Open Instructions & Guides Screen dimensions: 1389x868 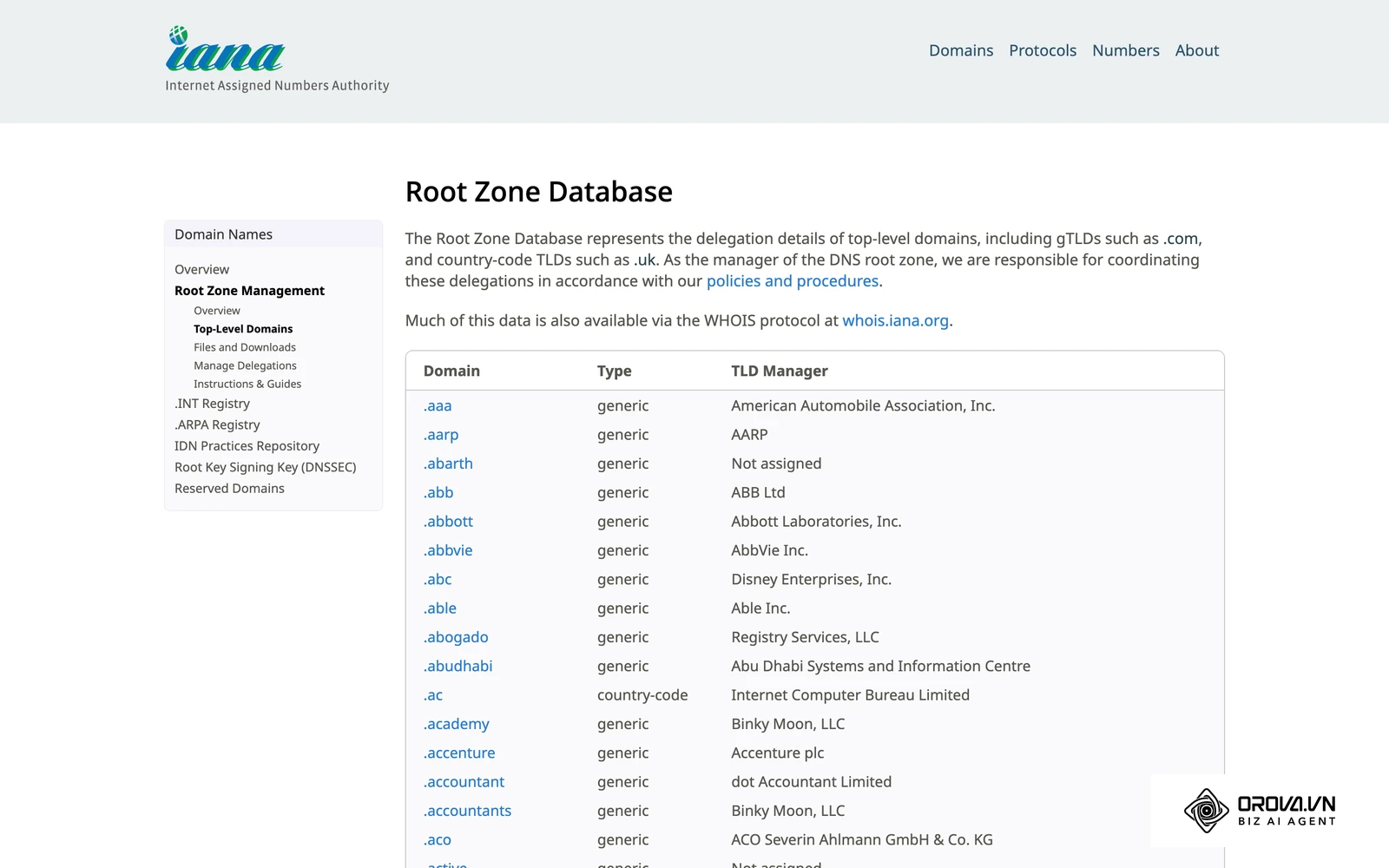247,384
